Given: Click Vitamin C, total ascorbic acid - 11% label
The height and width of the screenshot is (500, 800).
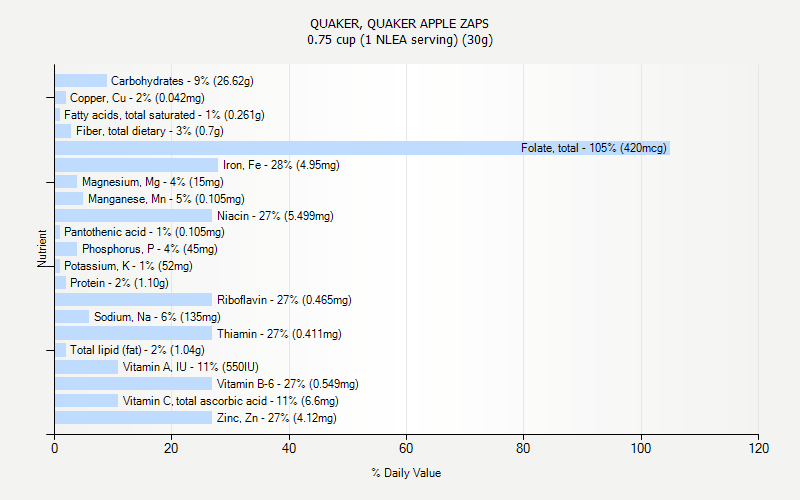Looking at the screenshot, I should click(231, 401).
